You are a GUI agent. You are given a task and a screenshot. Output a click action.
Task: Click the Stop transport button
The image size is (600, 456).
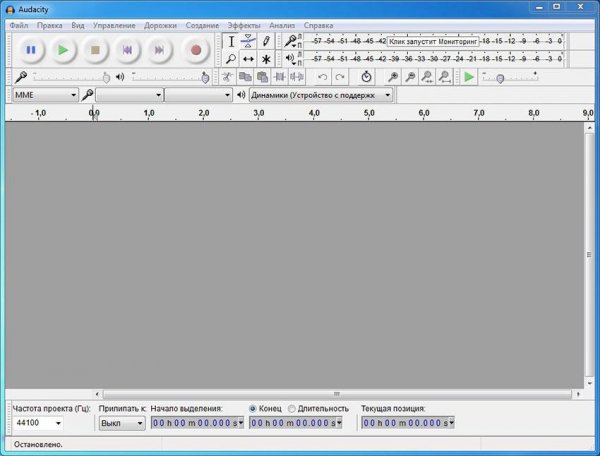pos(95,50)
